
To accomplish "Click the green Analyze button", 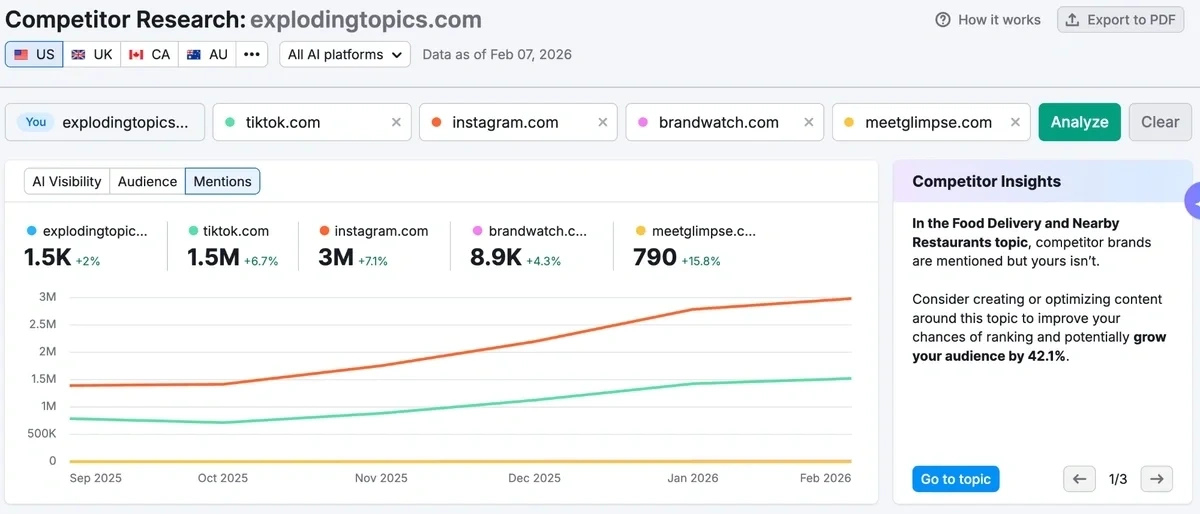I will 1079,122.
